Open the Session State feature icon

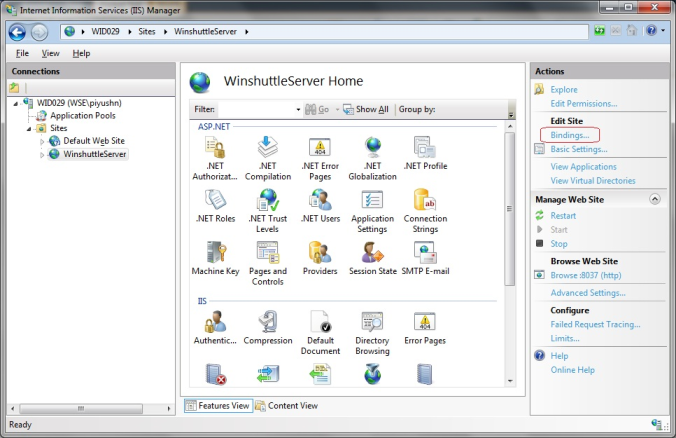[372, 258]
